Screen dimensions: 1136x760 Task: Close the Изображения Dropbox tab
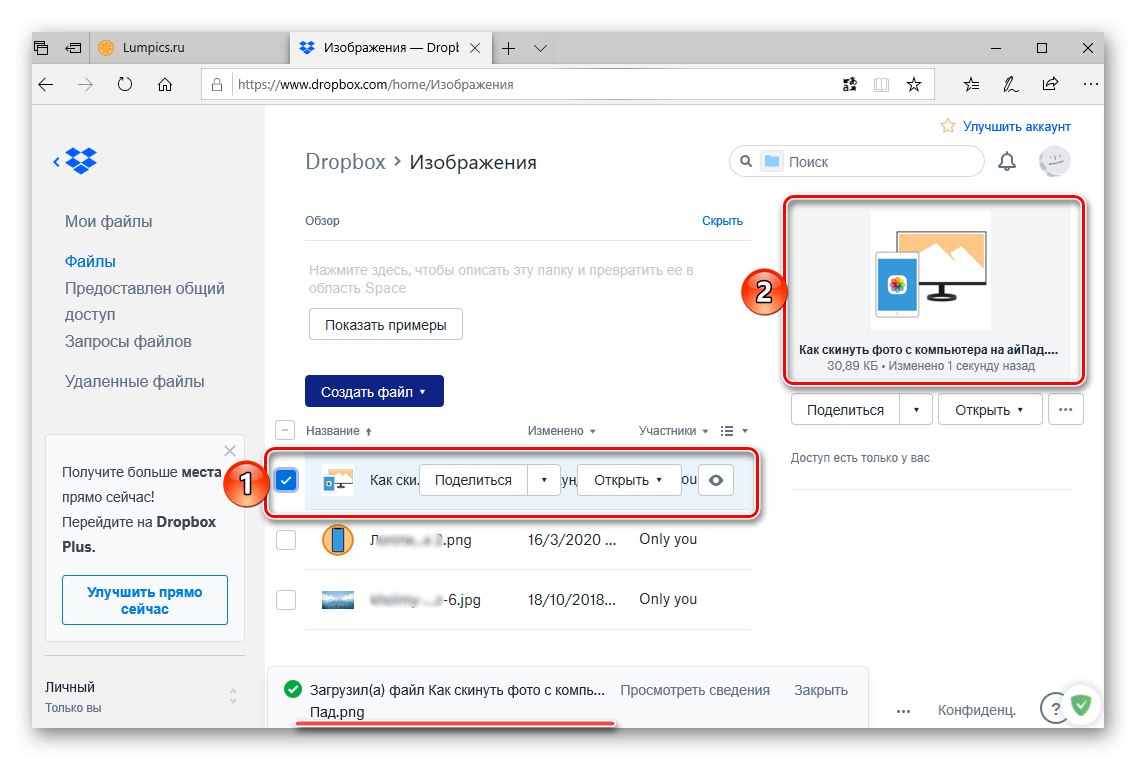click(x=475, y=48)
